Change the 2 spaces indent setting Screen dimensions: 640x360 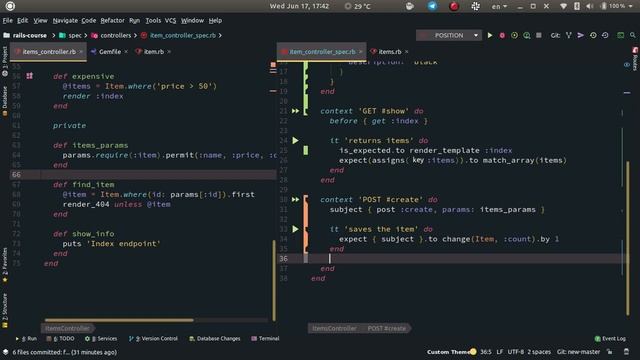point(539,352)
